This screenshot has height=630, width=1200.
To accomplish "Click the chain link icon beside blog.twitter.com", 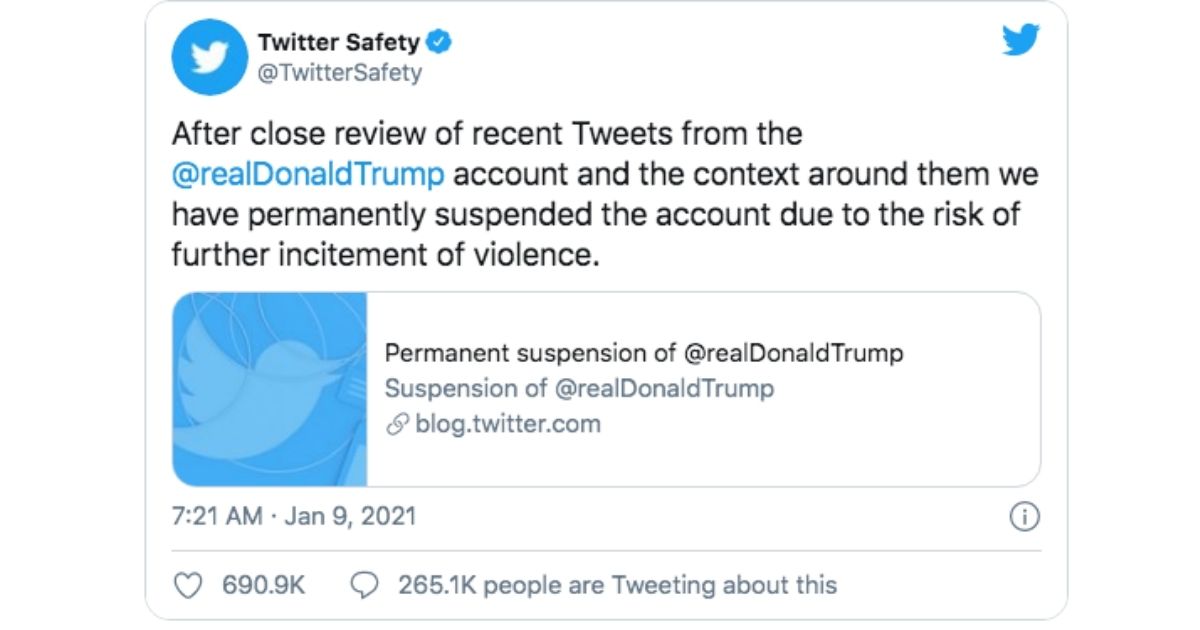I will 396,424.
